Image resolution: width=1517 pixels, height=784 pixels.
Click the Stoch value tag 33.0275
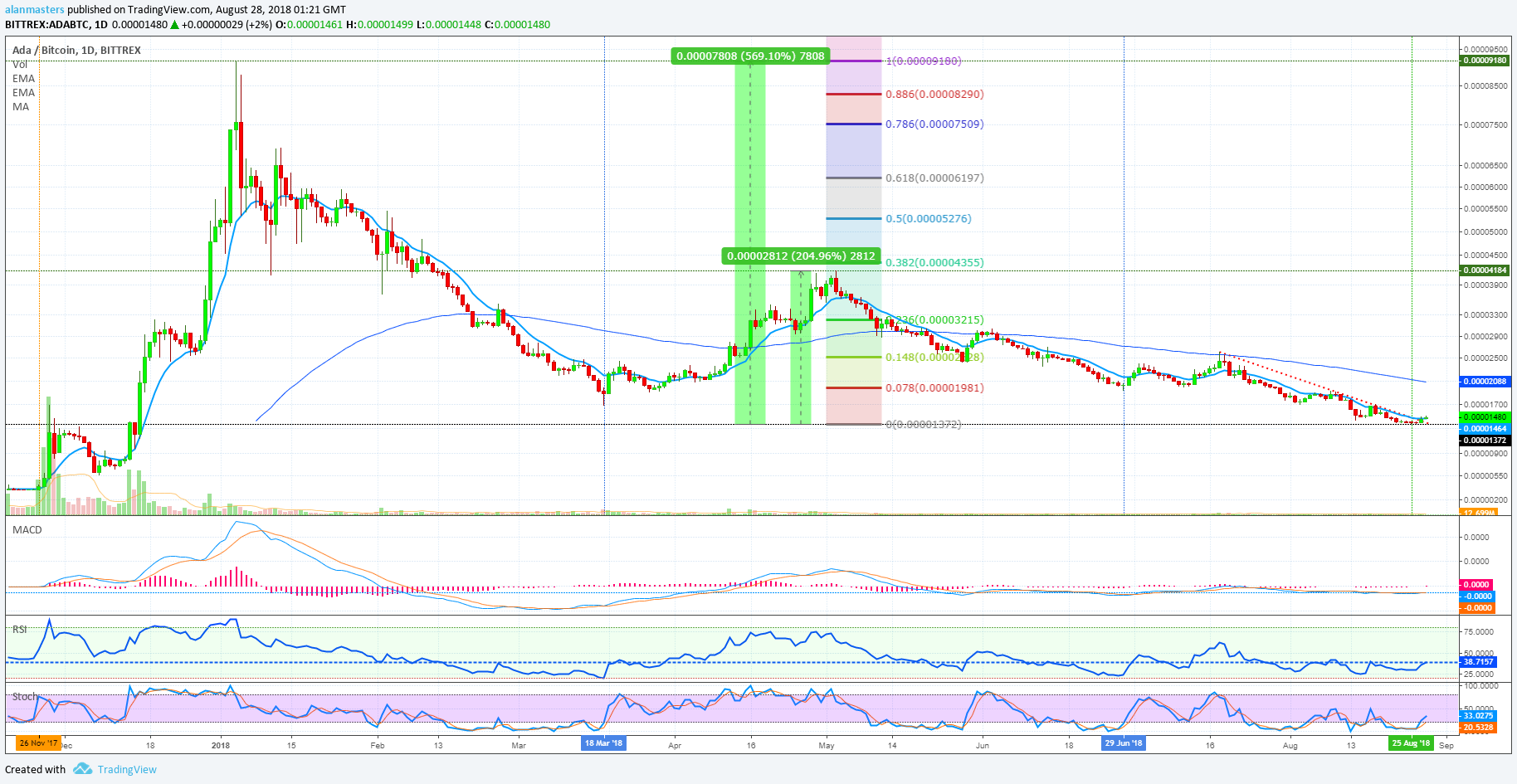tap(1478, 715)
